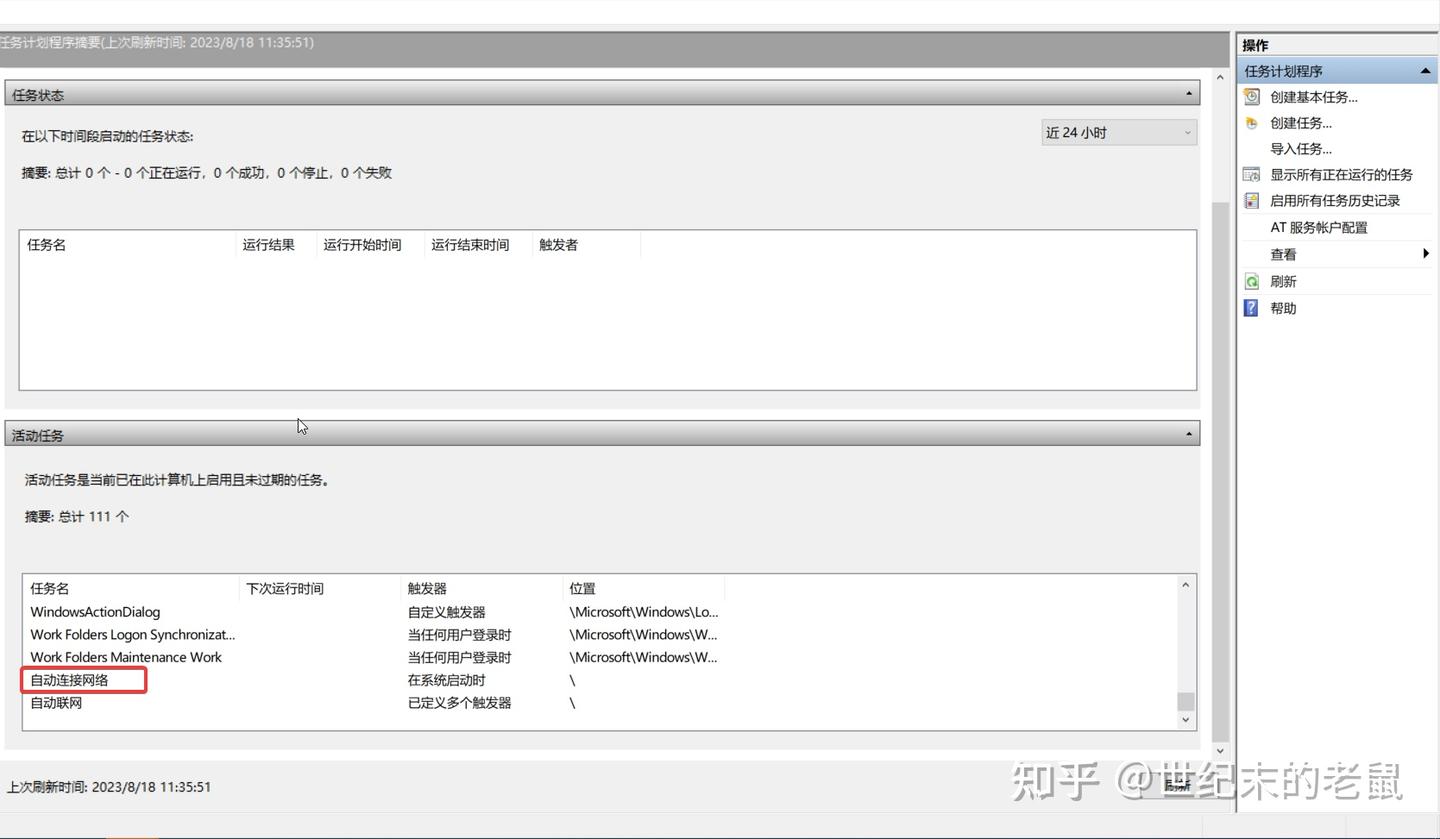Click the 刷新 button at bottom right

point(1177,787)
